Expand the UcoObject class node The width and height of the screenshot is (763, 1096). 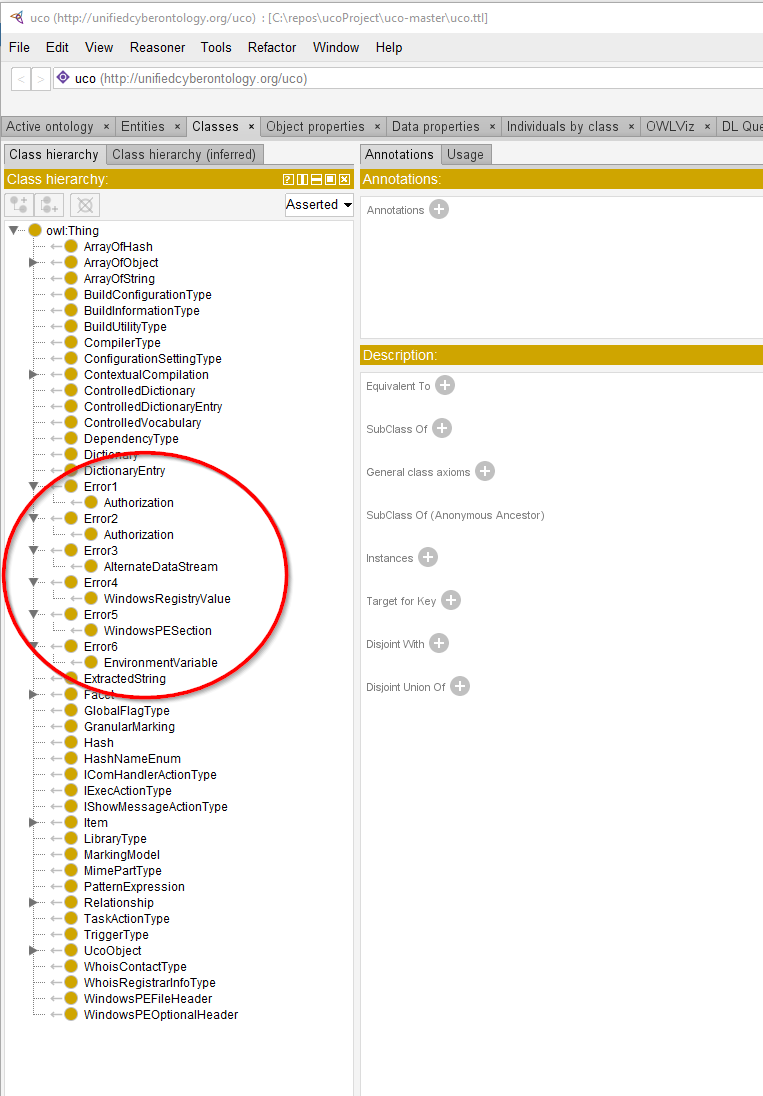pos(33,950)
